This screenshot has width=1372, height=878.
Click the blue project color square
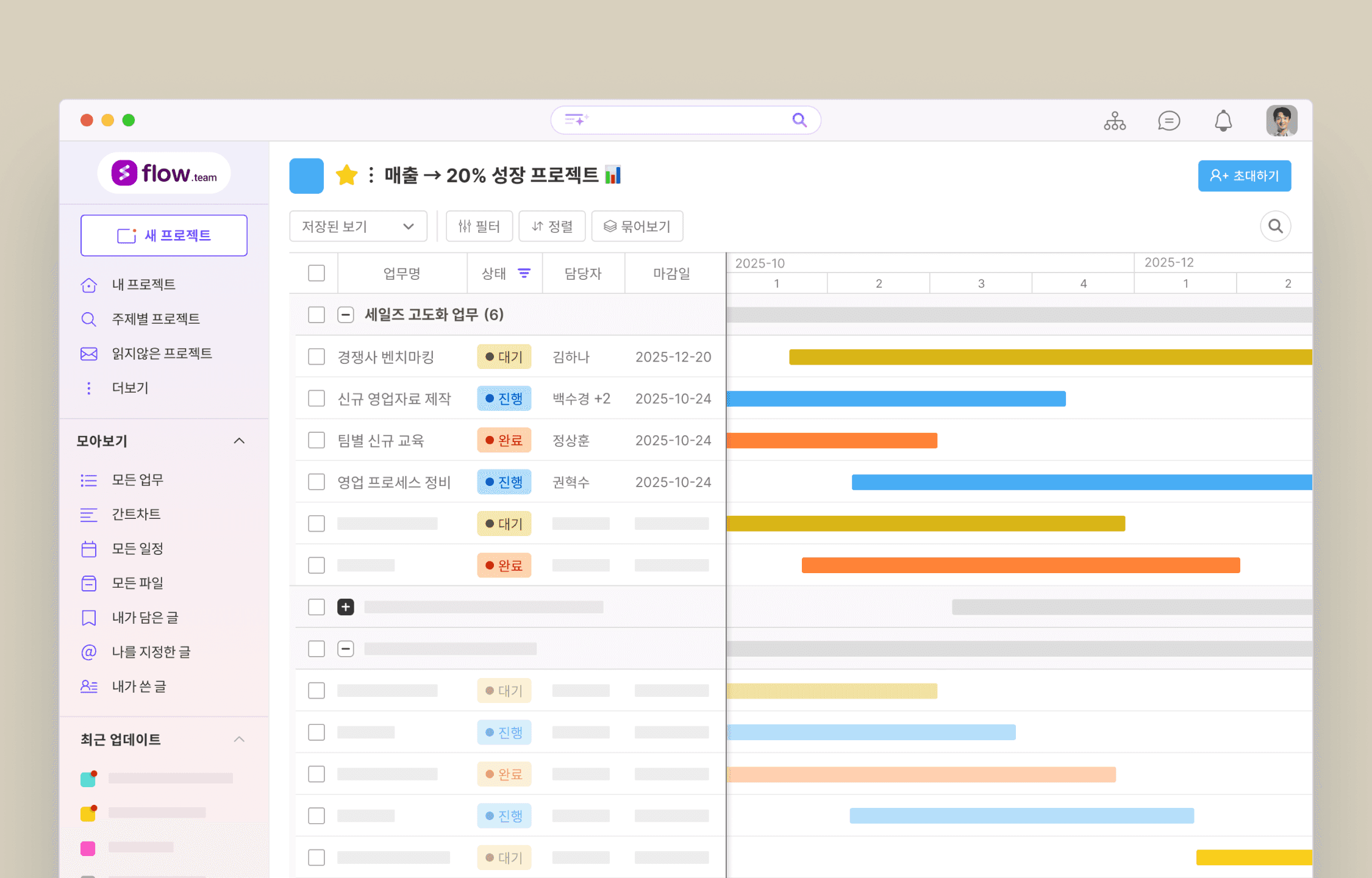click(306, 176)
